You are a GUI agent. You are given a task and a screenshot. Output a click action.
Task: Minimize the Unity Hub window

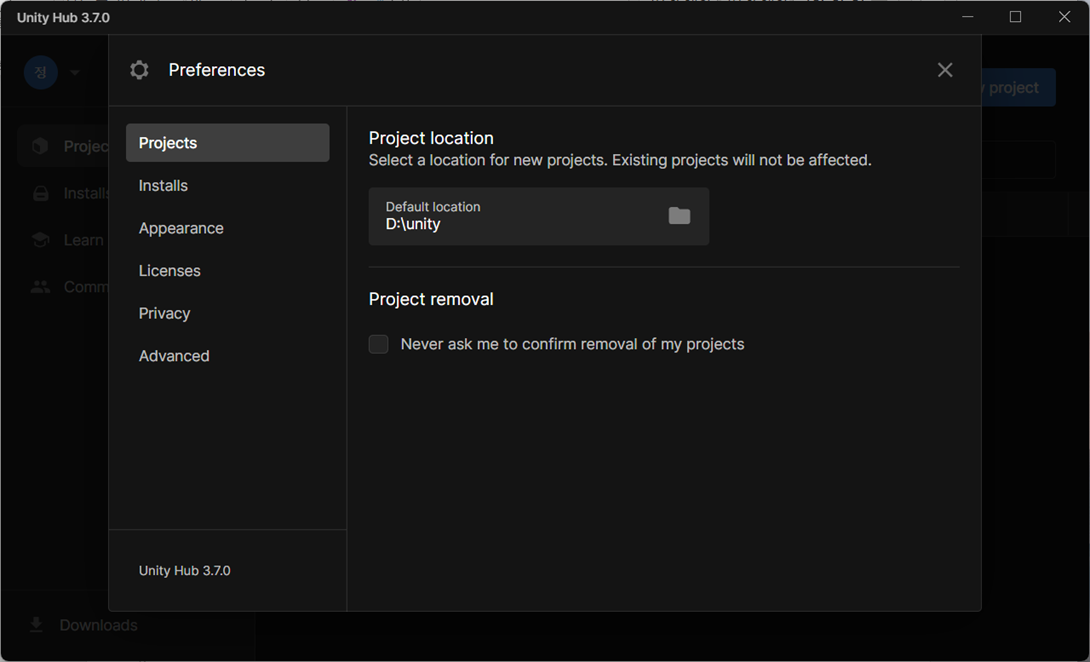[x=968, y=17]
